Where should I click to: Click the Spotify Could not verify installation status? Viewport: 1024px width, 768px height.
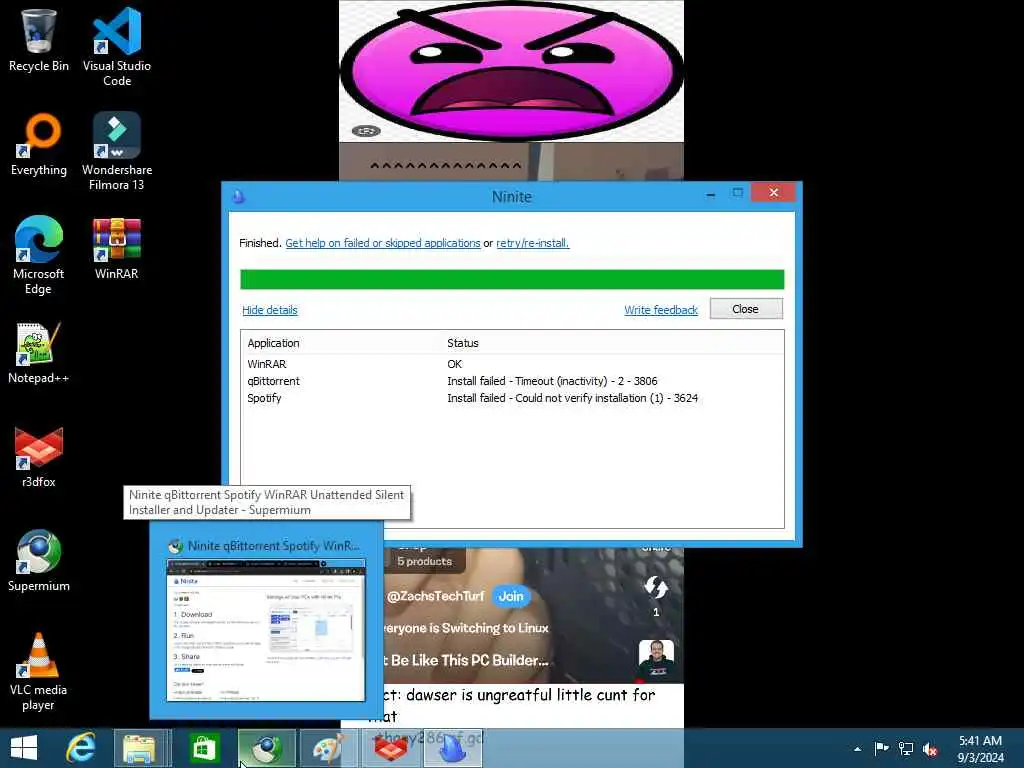coord(572,398)
